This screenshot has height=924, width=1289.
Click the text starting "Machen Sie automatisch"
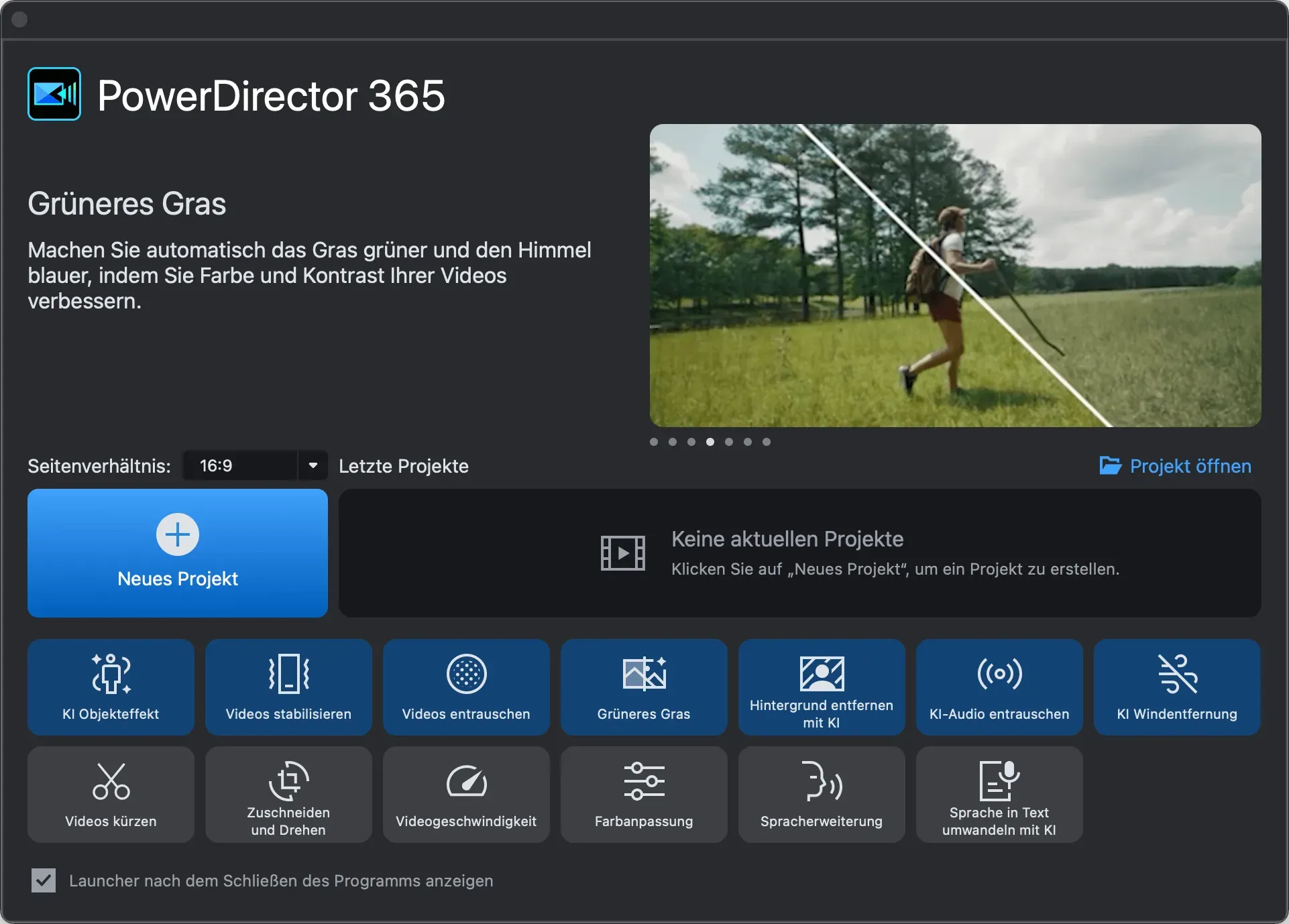(309, 276)
